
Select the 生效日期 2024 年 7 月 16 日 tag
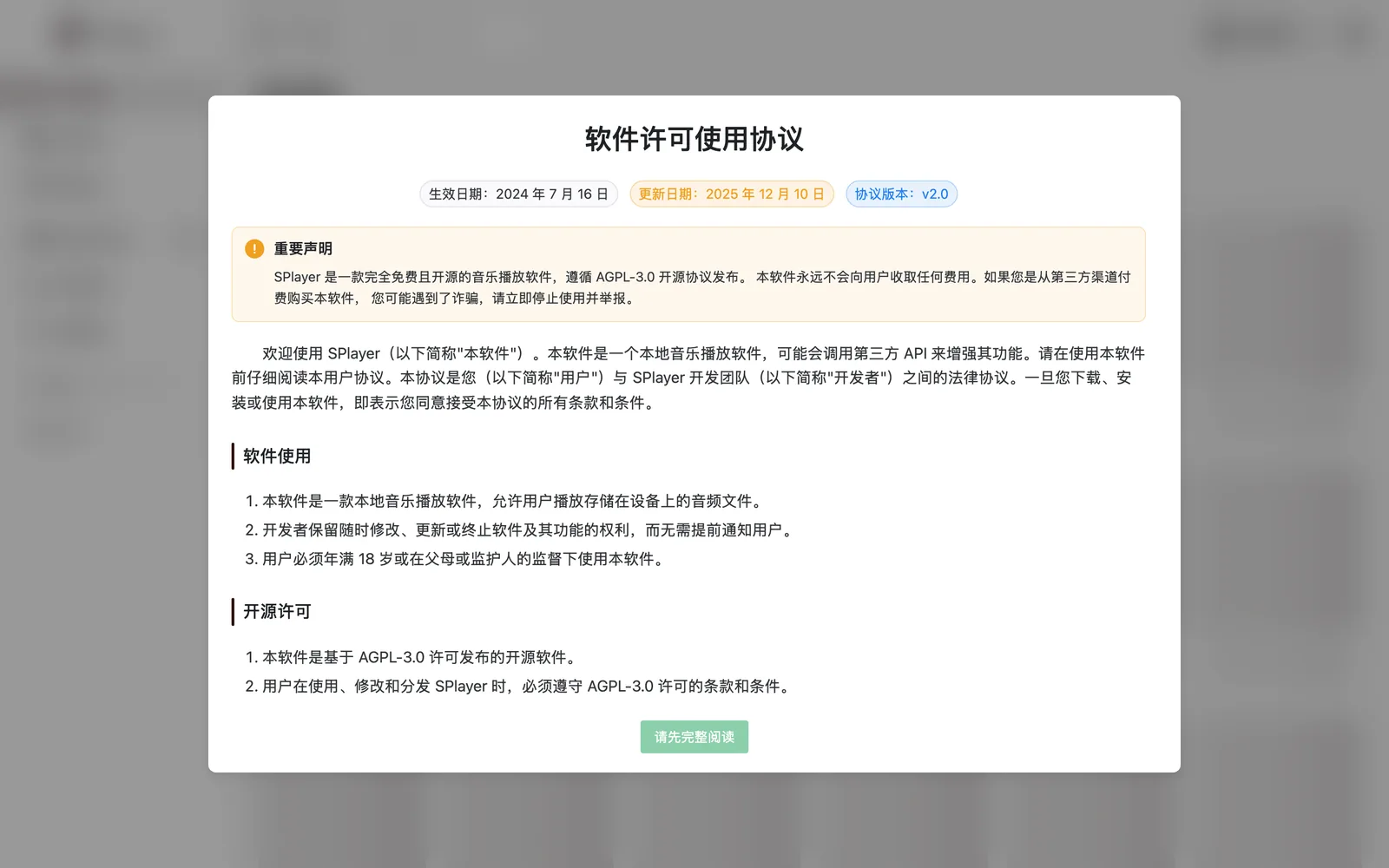point(518,194)
